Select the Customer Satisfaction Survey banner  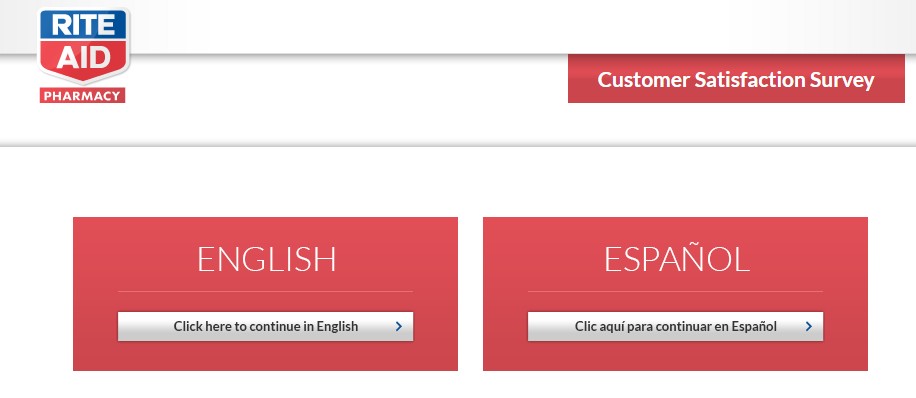[x=736, y=79]
